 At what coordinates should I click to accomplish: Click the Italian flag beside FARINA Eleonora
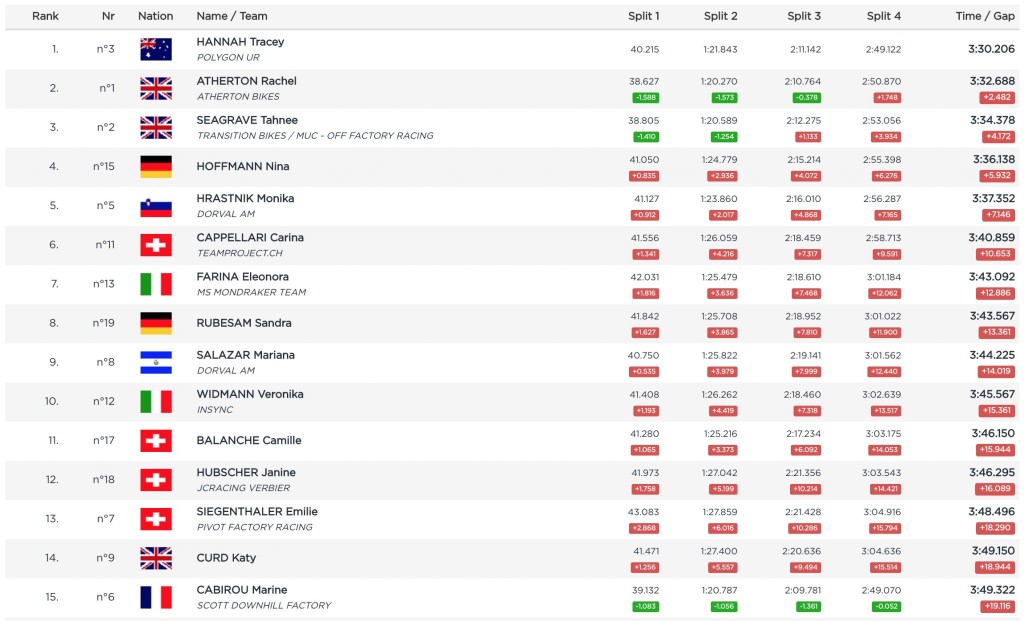pyautogui.click(x=155, y=284)
